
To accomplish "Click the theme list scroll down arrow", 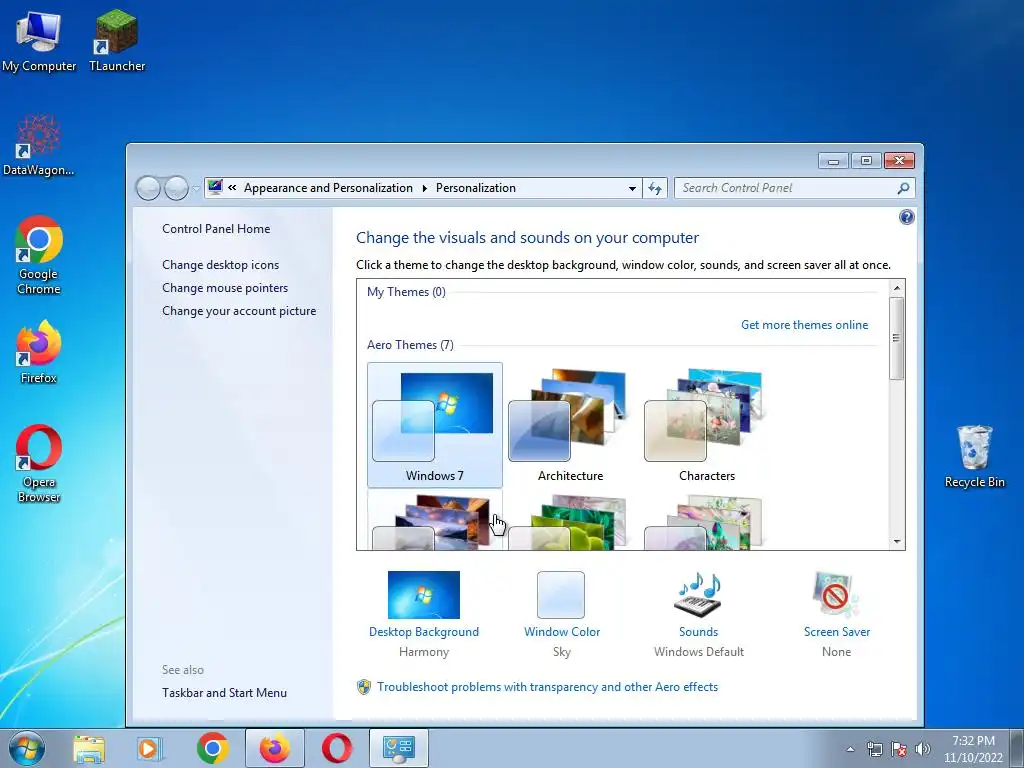I will [897, 541].
